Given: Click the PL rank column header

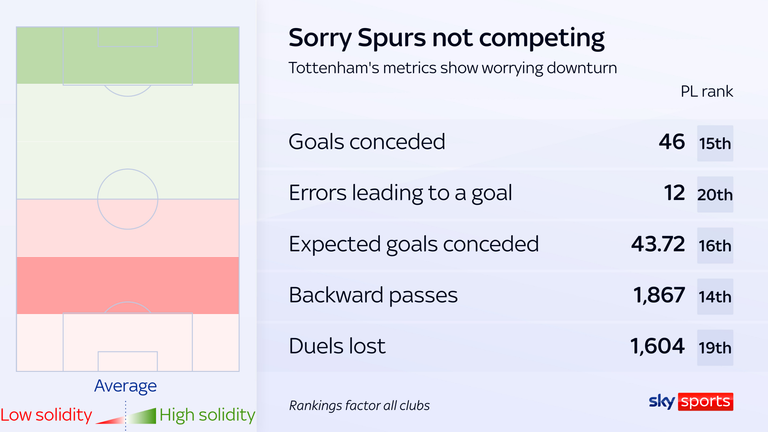Looking at the screenshot, I should pos(705,91).
